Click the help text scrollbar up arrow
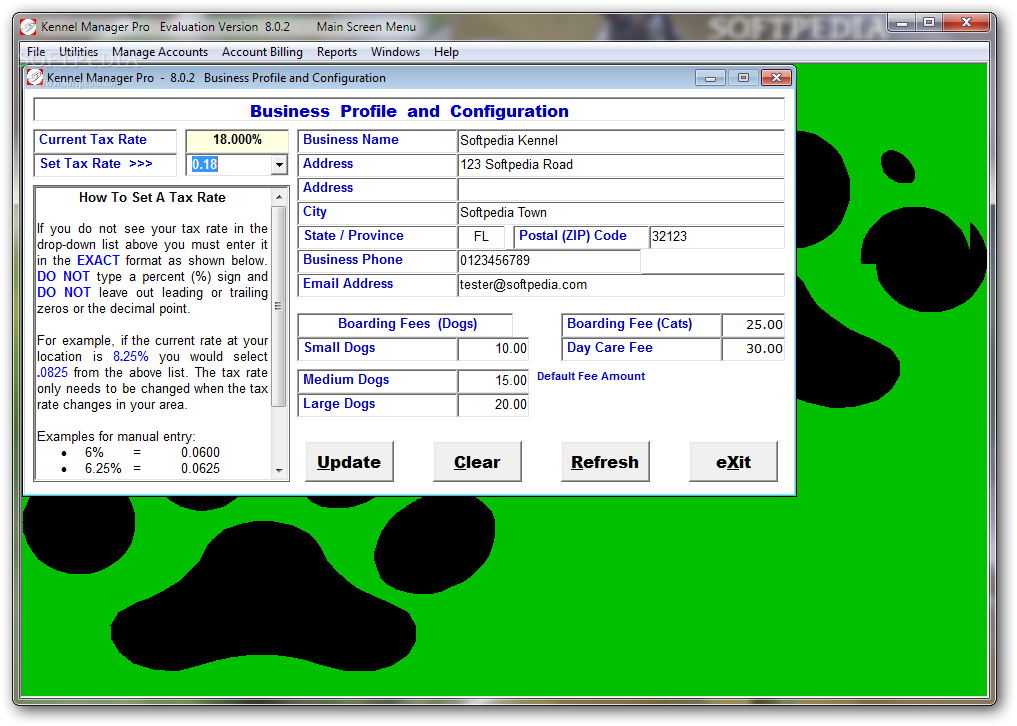 (x=279, y=197)
